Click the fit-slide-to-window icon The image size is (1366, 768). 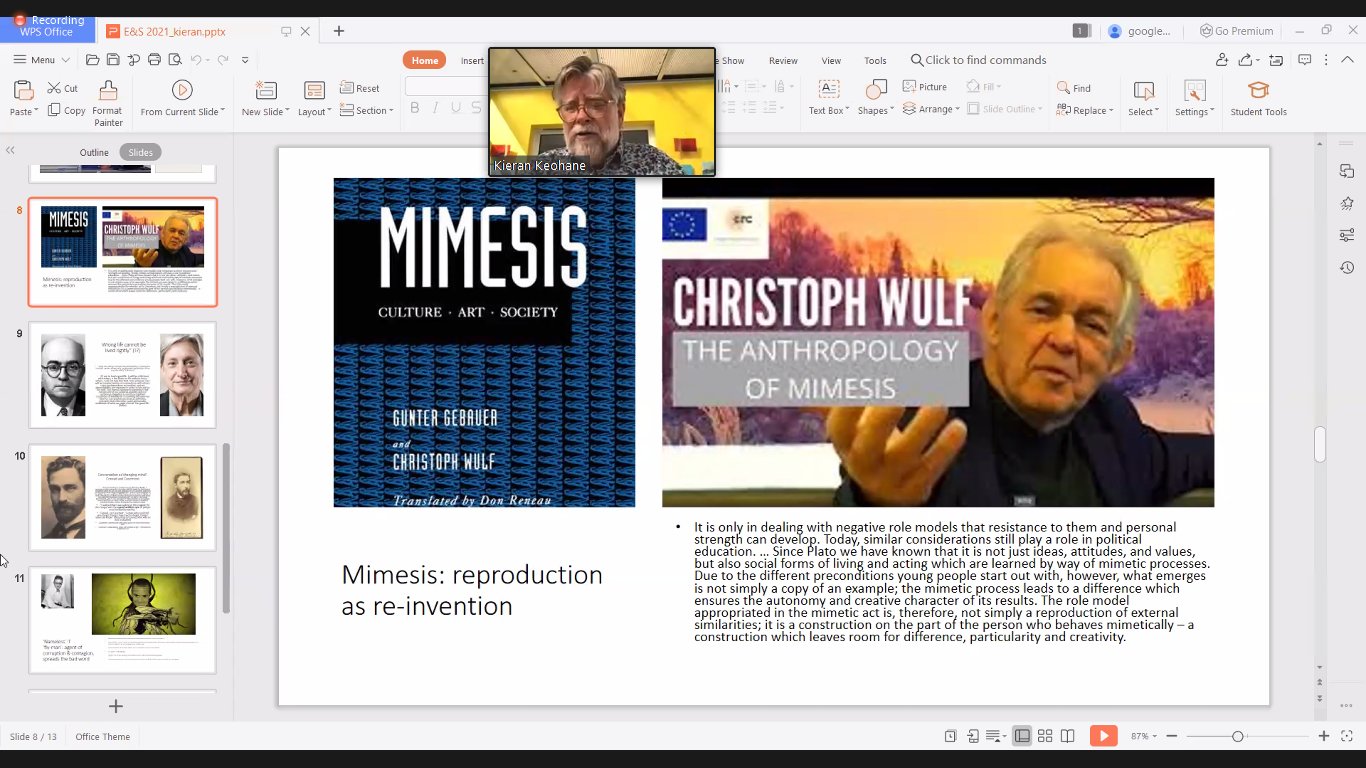pyautogui.click(x=1345, y=736)
